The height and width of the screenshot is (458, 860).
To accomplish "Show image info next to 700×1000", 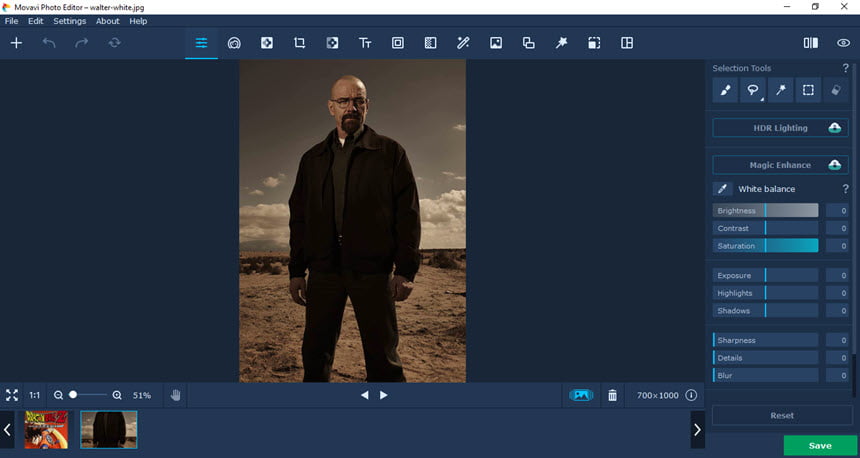I will 691,395.
